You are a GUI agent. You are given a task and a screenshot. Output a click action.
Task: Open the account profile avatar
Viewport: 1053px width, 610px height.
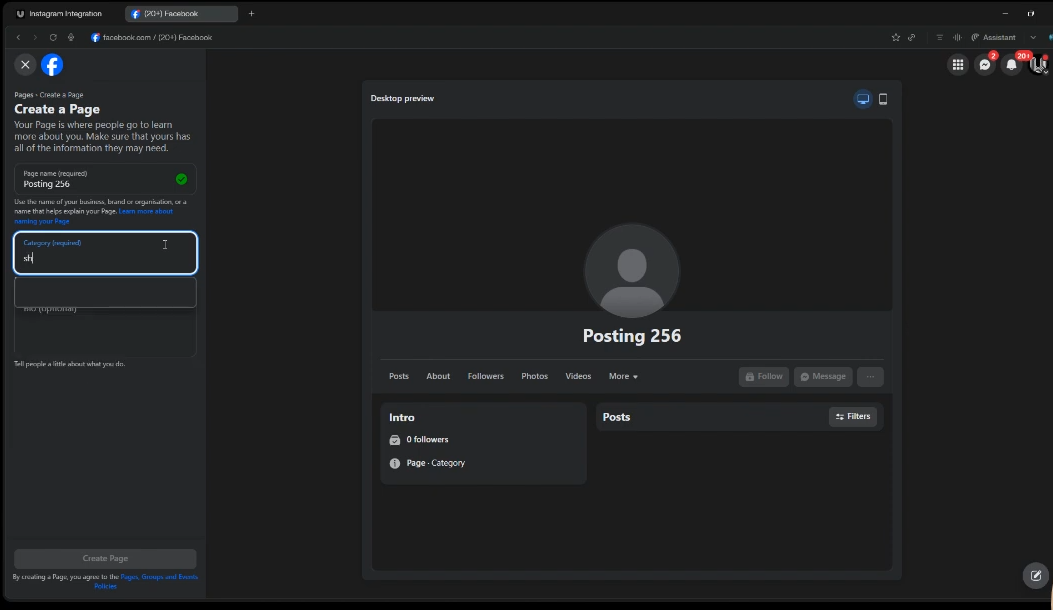(x=1038, y=64)
